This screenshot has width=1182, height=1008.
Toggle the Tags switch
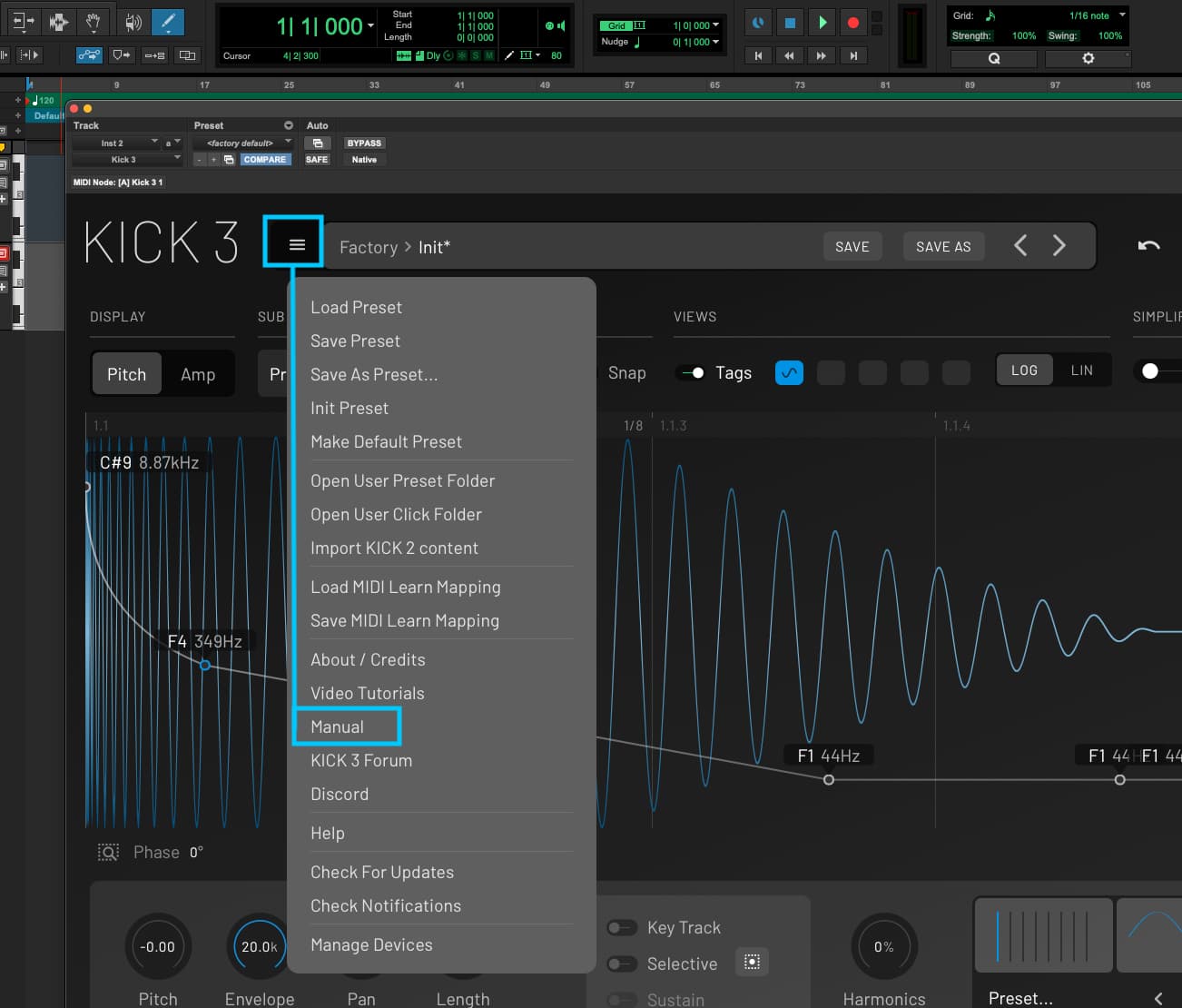(693, 372)
